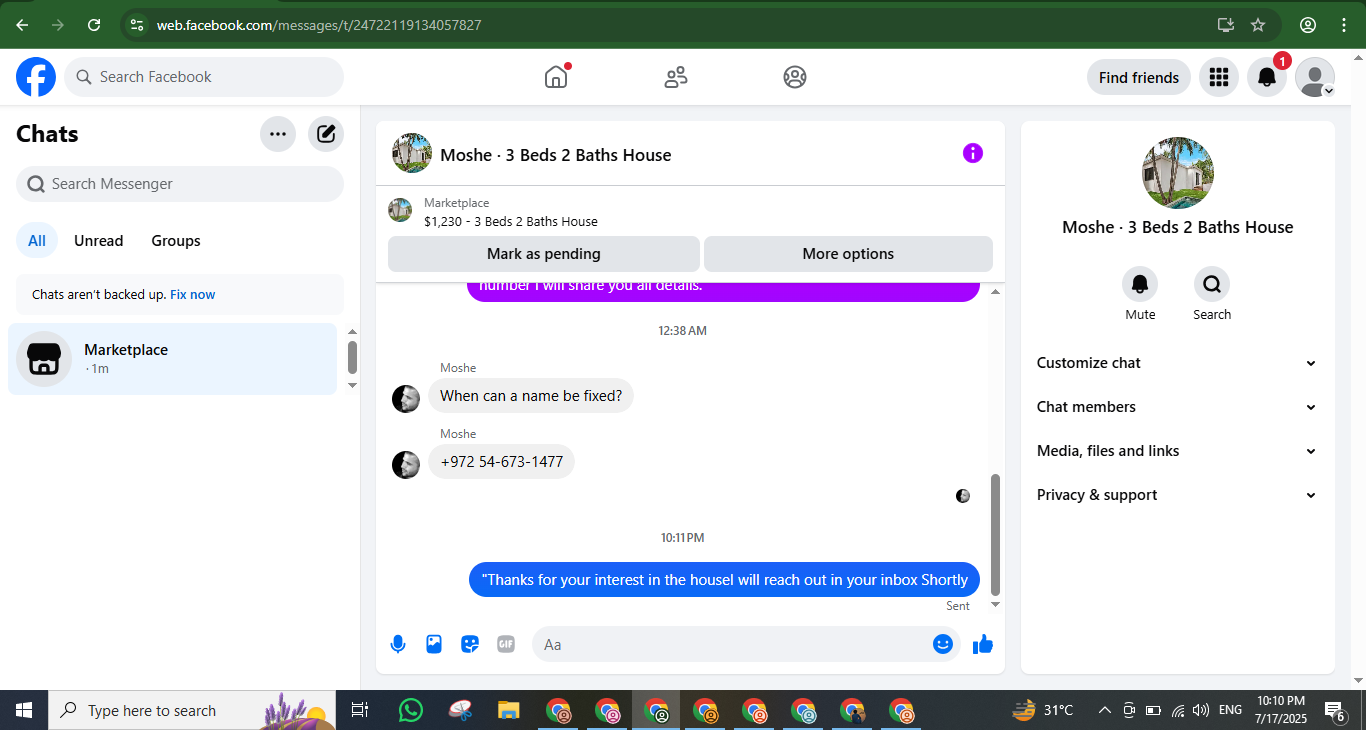Send a thumbs-up like
Screen dimensions: 1366x730
[983, 644]
